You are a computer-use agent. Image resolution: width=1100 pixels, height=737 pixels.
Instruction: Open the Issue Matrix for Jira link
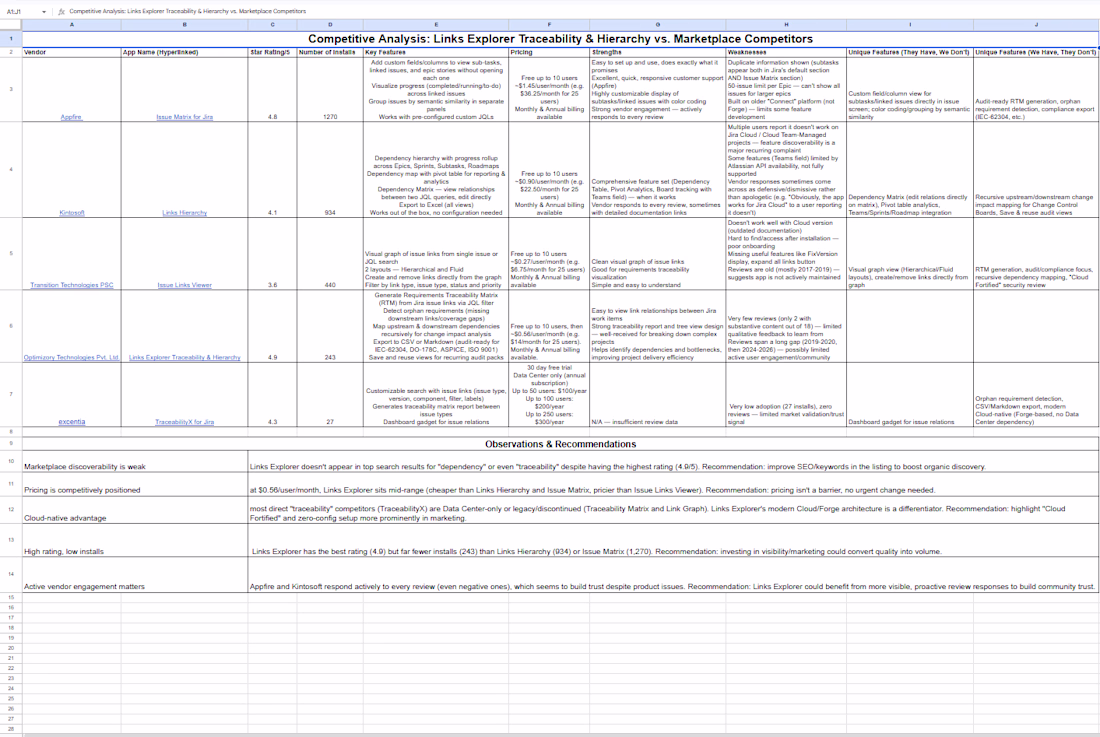(185, 117)
